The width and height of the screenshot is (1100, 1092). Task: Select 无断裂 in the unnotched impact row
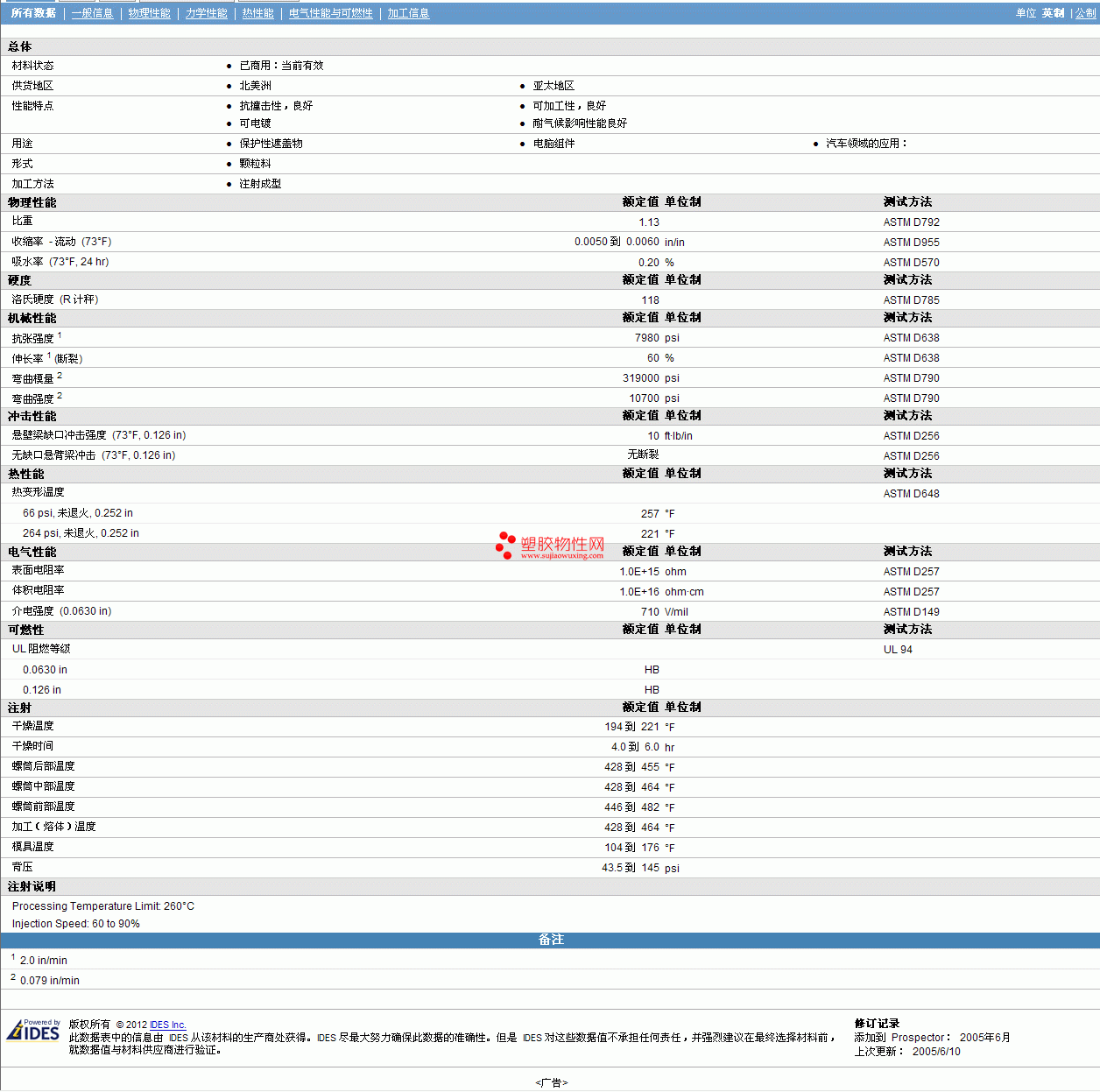coord(643,454)
